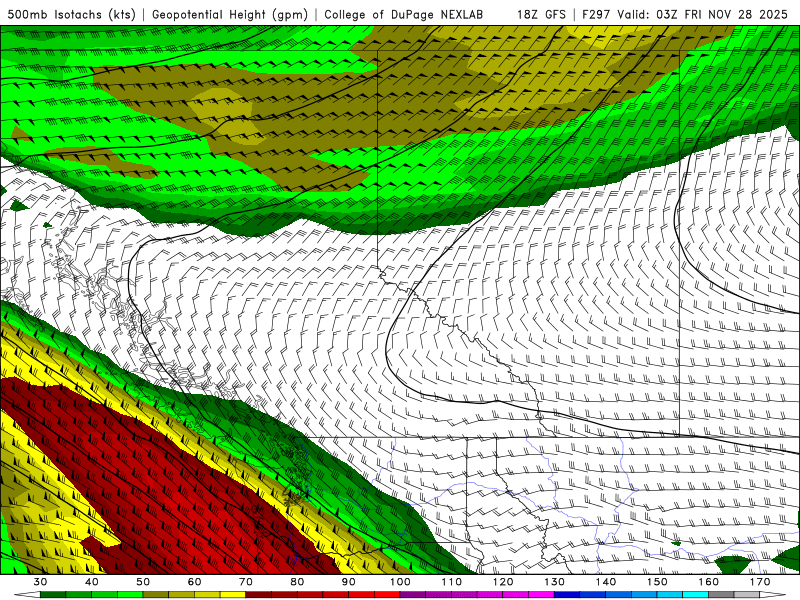Select the dark gray swatch starting at 160

[x=721, y=596]
